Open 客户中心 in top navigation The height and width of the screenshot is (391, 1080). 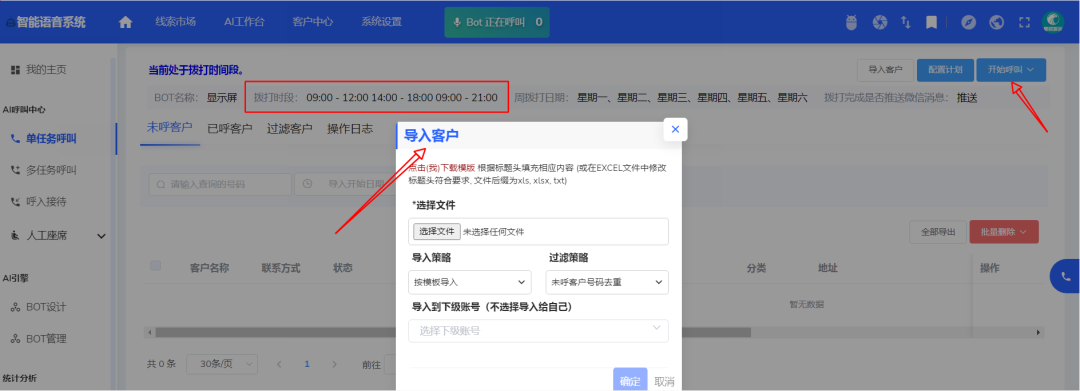click(x=313, y=22)
